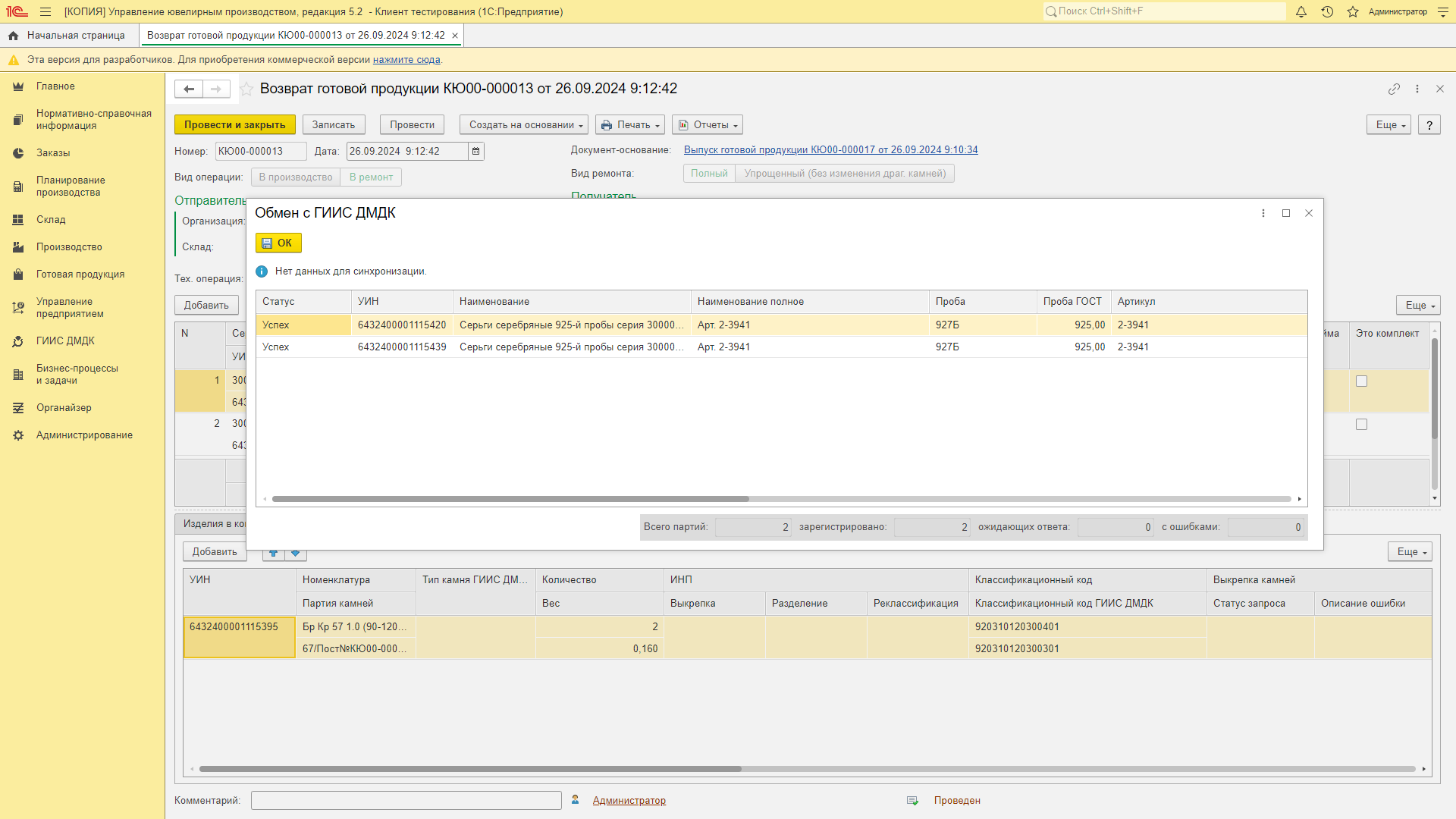Screen dimensions: 1456x819
Task: Open Нормативно-справочная информация section
Action: pos(94,120)
